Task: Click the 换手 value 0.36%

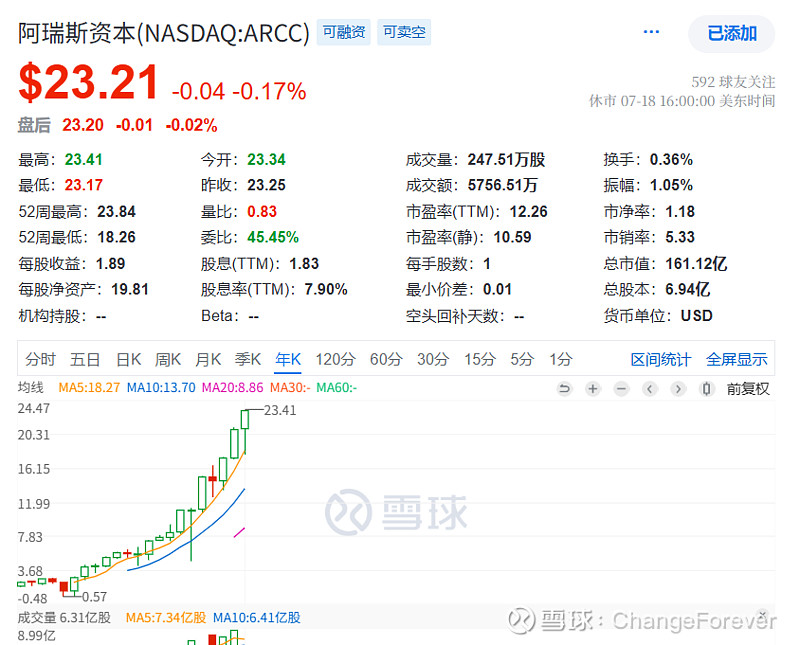Action: coord(671,160)
